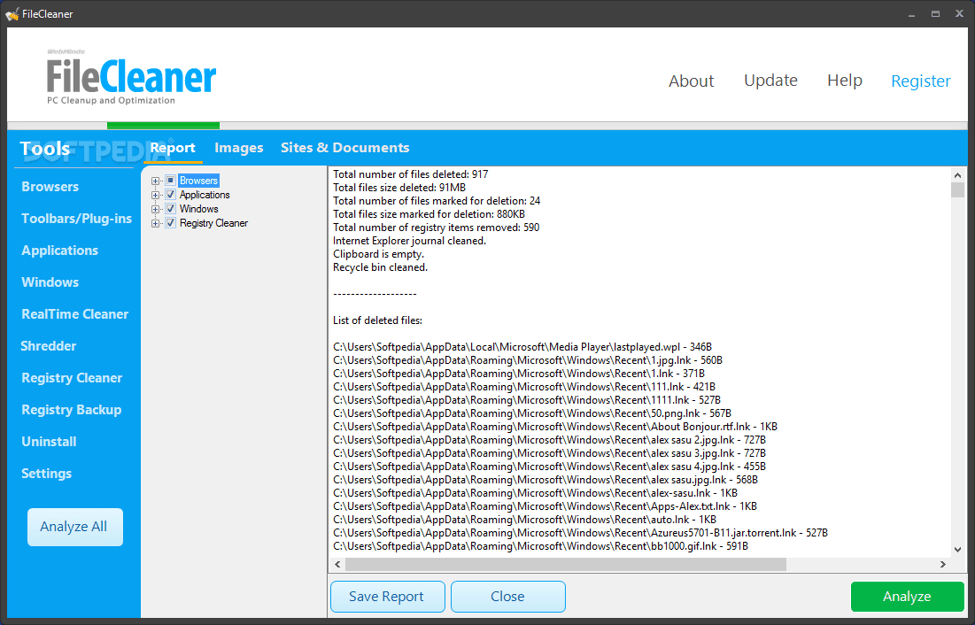Click the Analyze All button
975x625 pixels.
coord(75,526)
